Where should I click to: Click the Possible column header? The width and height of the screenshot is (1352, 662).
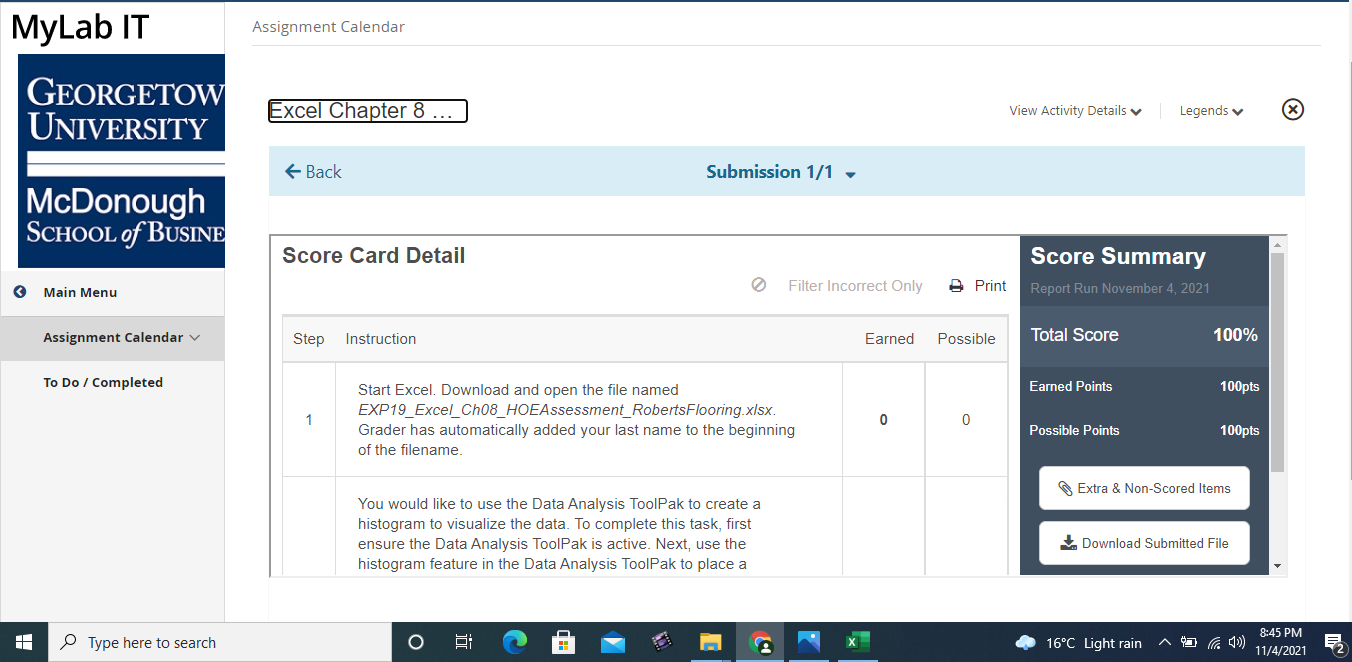[966, 339]
